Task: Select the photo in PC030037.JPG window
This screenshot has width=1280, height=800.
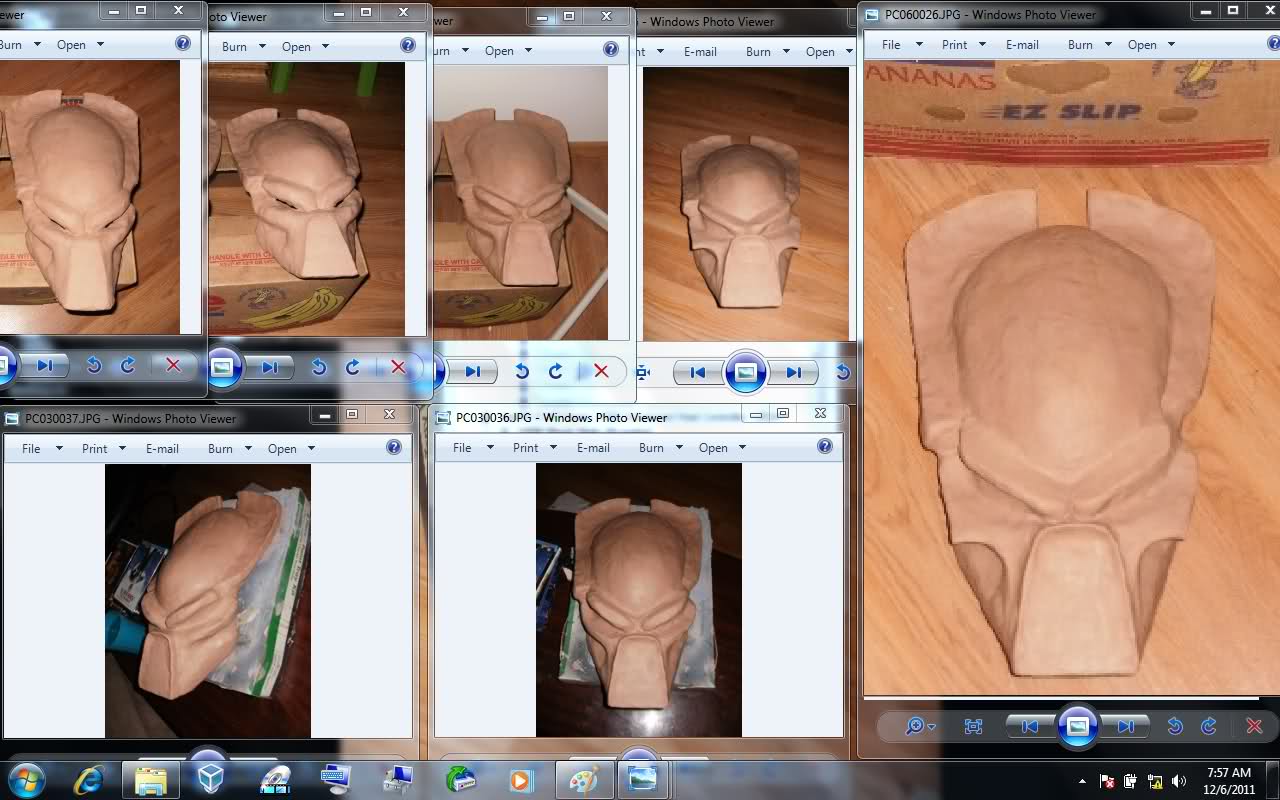Action: click(208, 600)
